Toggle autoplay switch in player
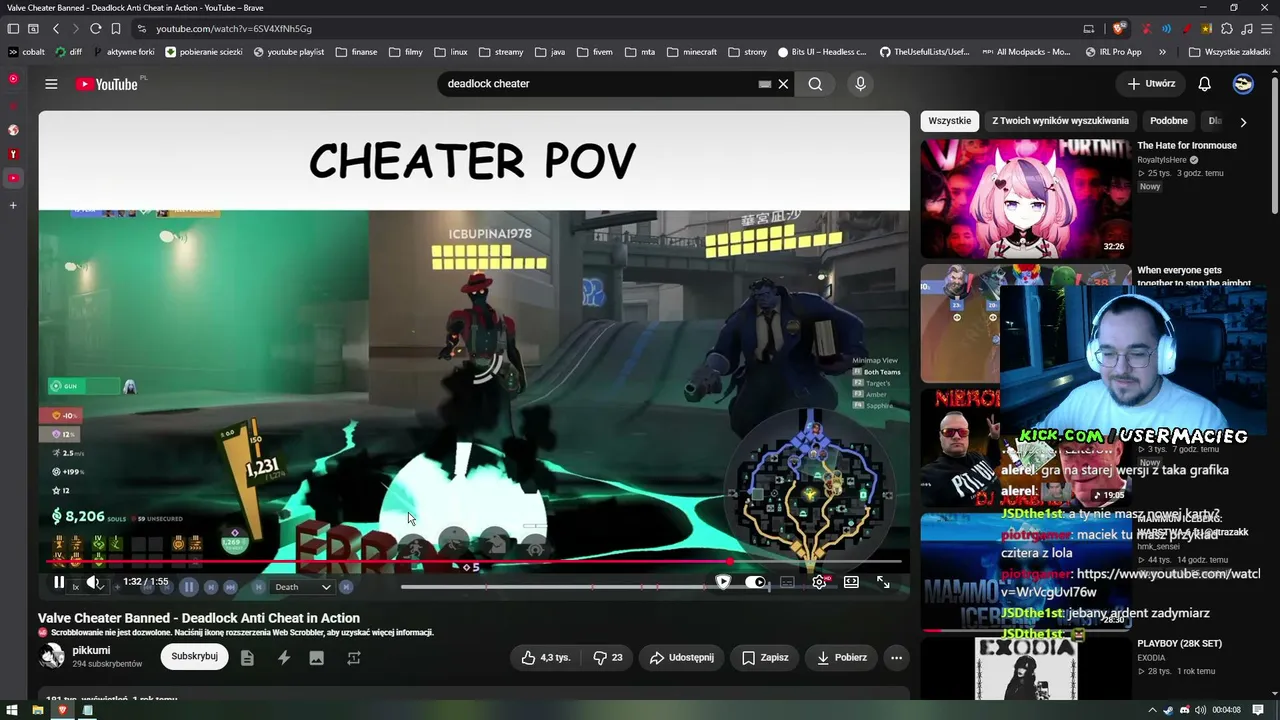Viewport: 1280px width, 720px height. 755,582
